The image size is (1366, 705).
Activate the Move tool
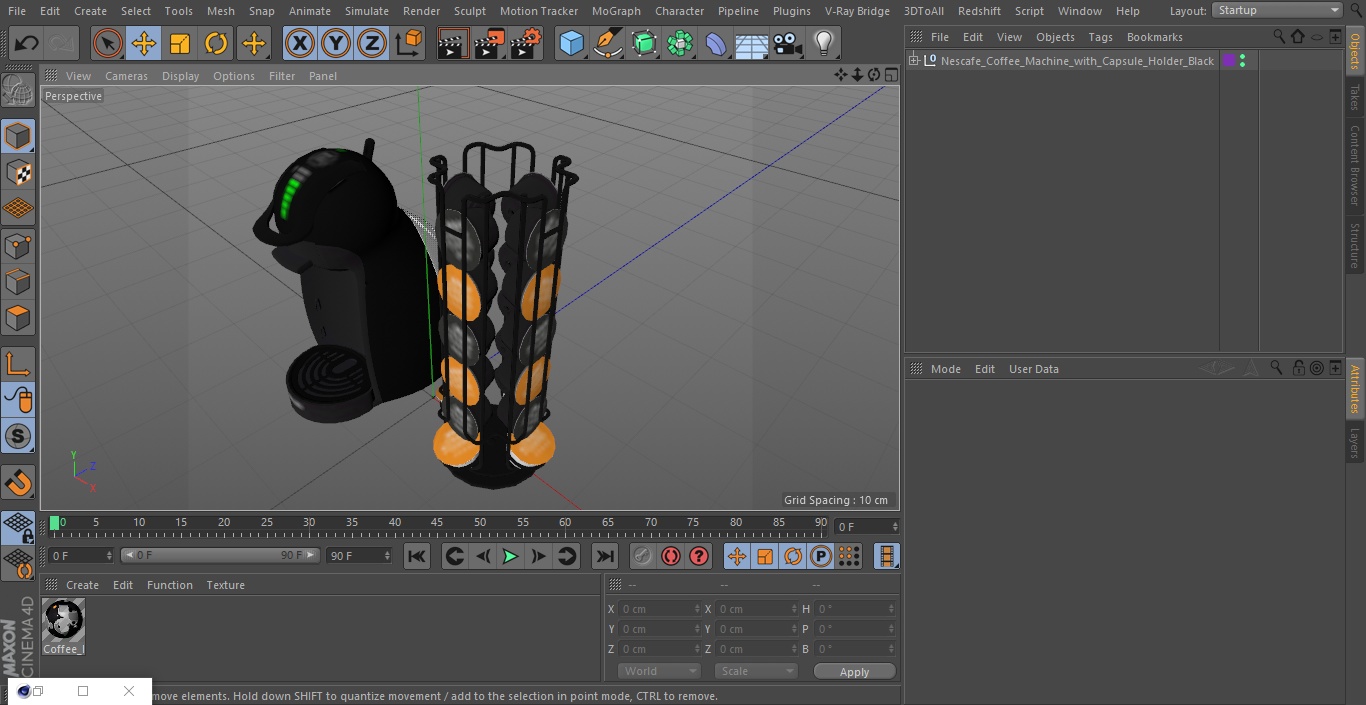pos(144,43)
